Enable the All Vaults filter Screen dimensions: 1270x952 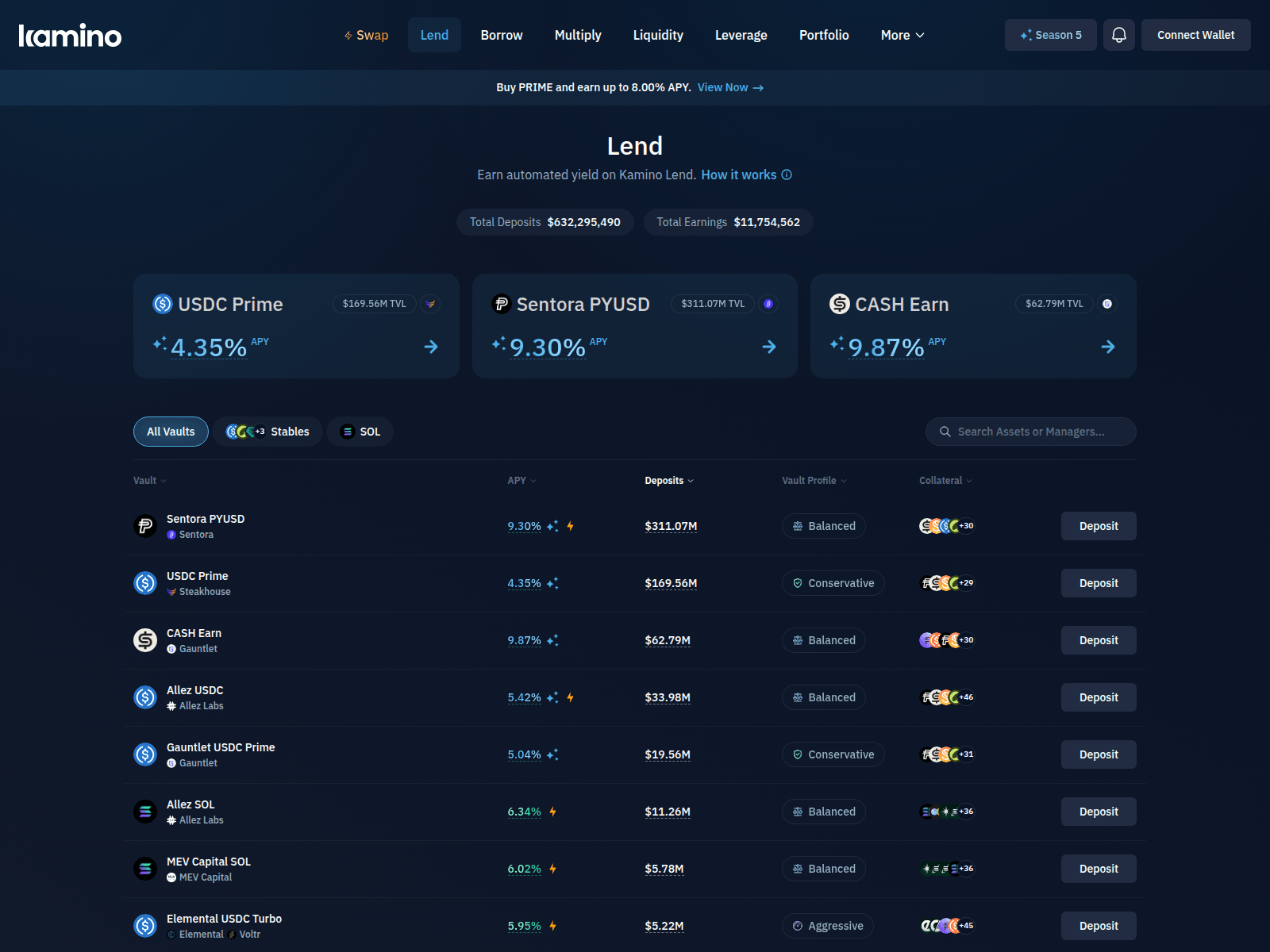[171, 432]
